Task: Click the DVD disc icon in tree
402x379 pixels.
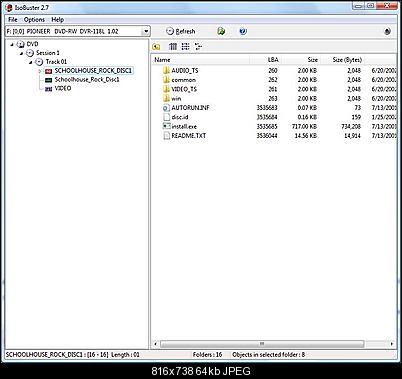Action: coord(21,44)
